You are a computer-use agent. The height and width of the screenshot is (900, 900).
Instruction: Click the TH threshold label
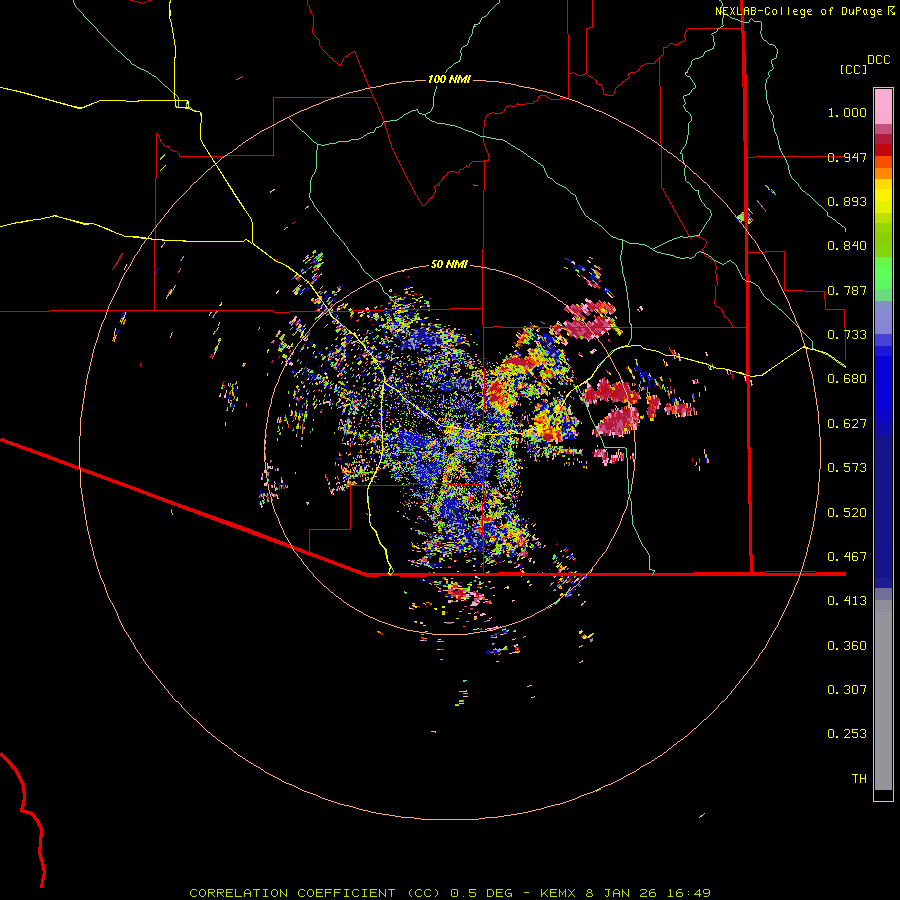[859, 779]
